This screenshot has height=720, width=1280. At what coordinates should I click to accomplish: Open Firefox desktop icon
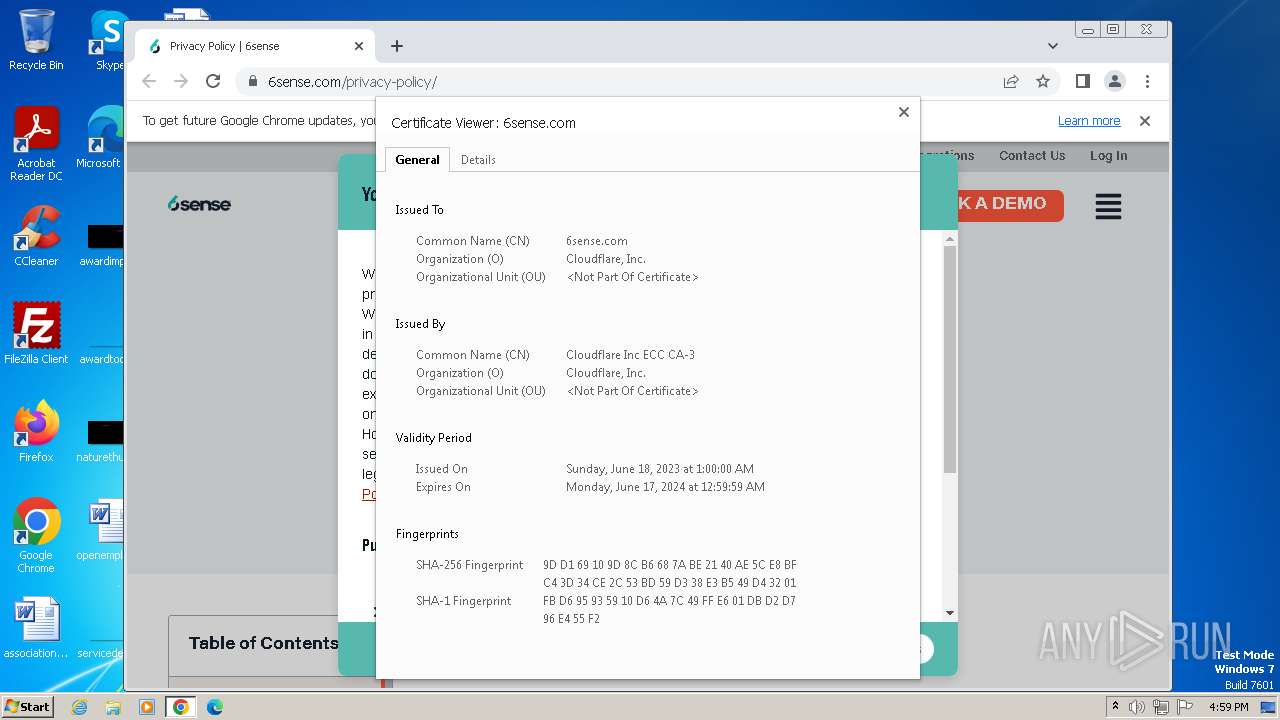click(x=36, y=432)
